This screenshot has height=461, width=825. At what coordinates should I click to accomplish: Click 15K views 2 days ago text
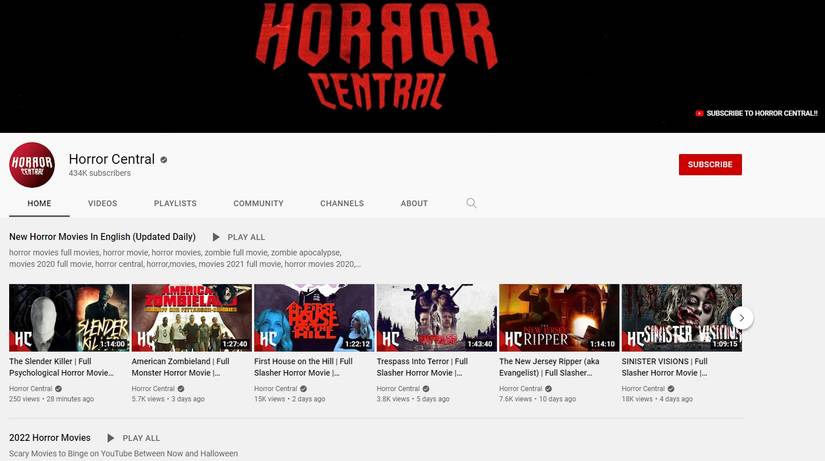pyautogui.click(x=289, y=399)
